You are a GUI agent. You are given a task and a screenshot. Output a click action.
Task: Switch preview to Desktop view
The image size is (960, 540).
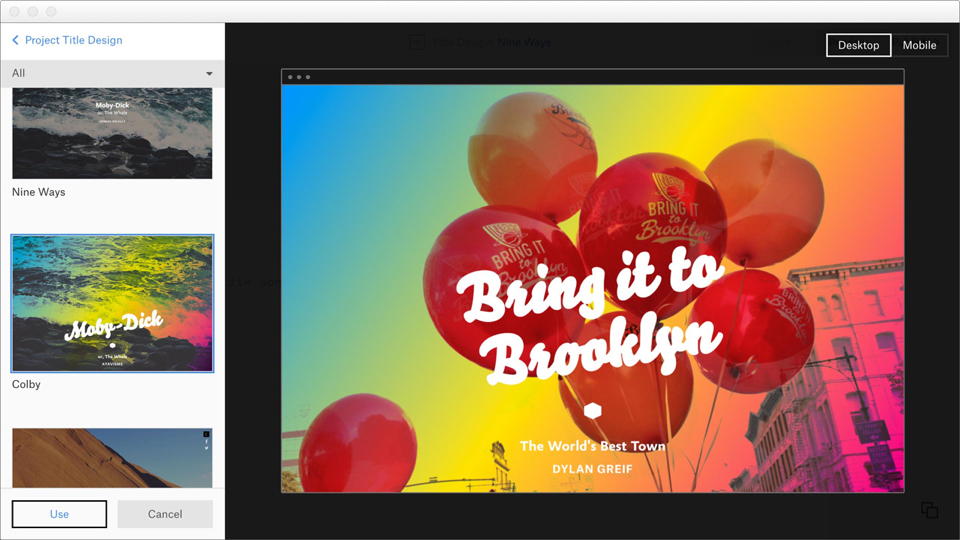click(x=858, y=46)
